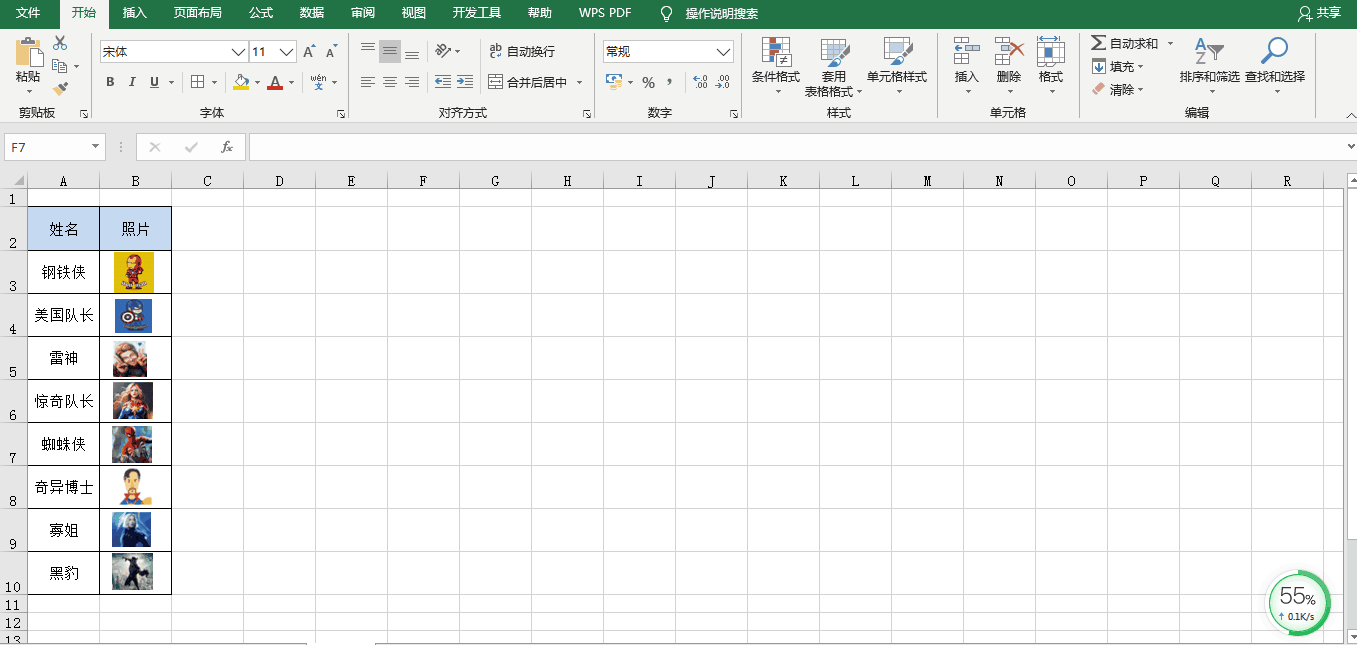Screen dimensions: 1357x645
Task: Click the fill color bucket icon
Action: (x=241, y=82)
